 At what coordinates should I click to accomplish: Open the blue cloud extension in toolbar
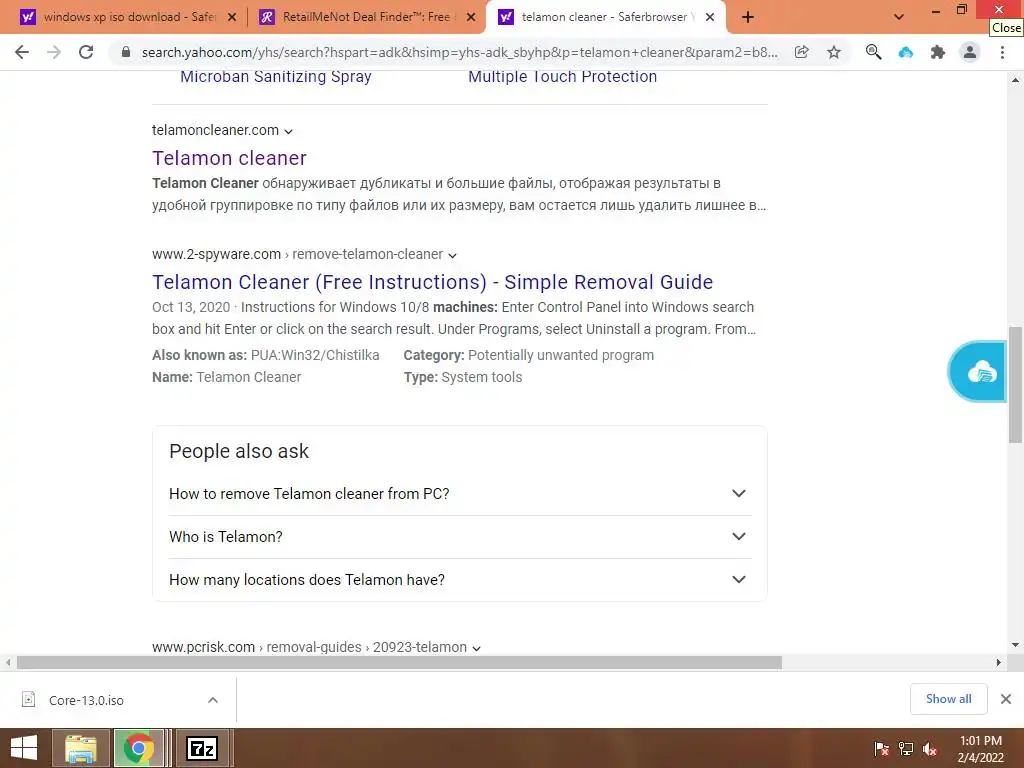pos(905,52)
